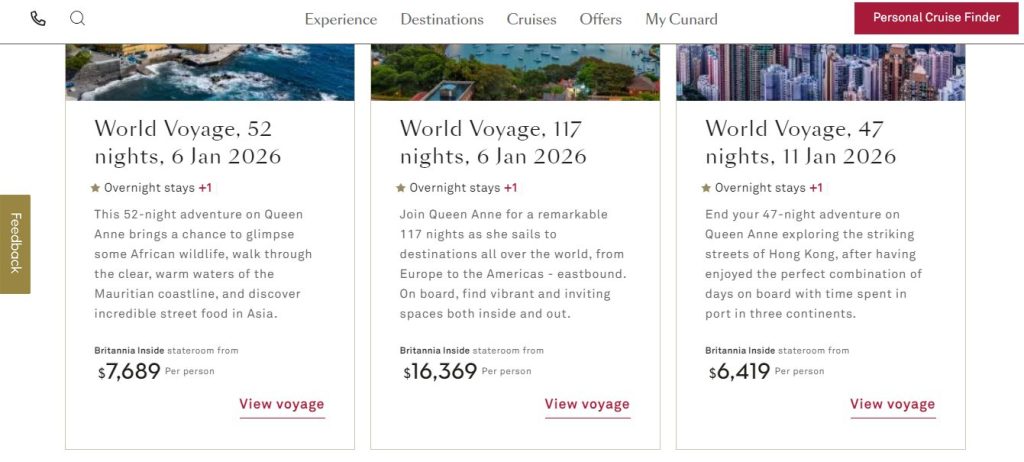The width and height of the screenshot is (1024, 462).
Task: Click the star icon on 47-night voyage
Action: (706, 188)
